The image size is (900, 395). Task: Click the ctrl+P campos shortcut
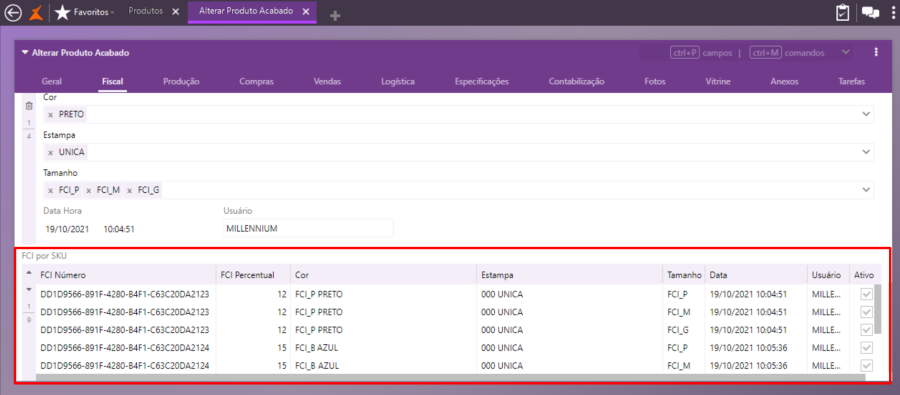click(x=701, y=52)
